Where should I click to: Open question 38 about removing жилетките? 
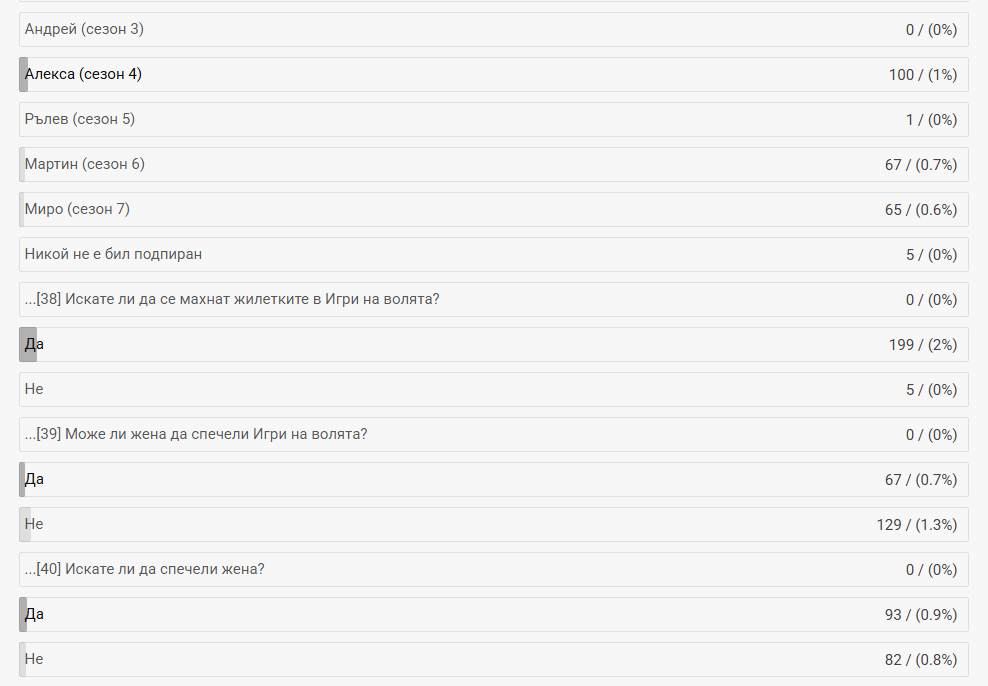tap(232, 299)
